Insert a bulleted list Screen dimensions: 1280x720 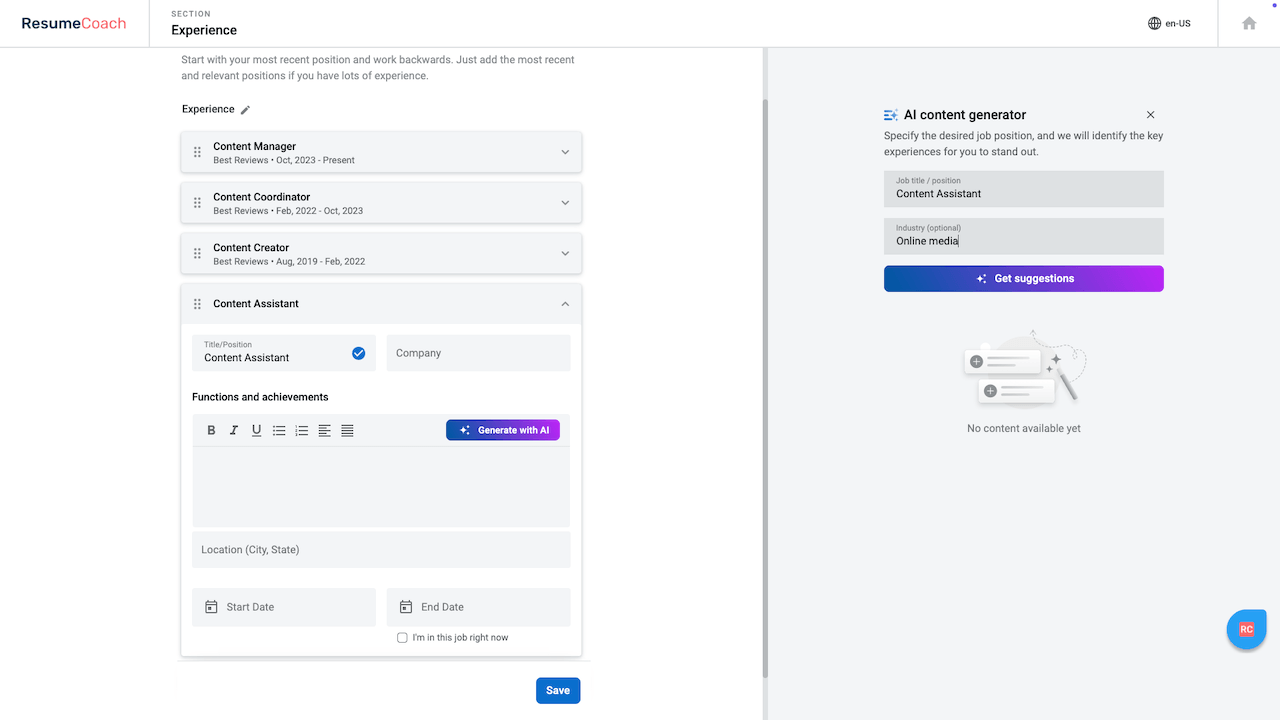coord(279,430)
